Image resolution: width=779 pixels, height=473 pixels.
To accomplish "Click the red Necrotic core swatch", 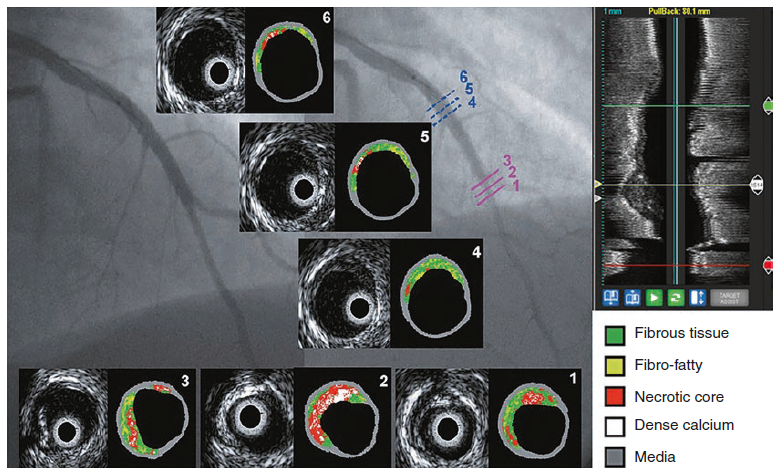I will tap(615, 396).
